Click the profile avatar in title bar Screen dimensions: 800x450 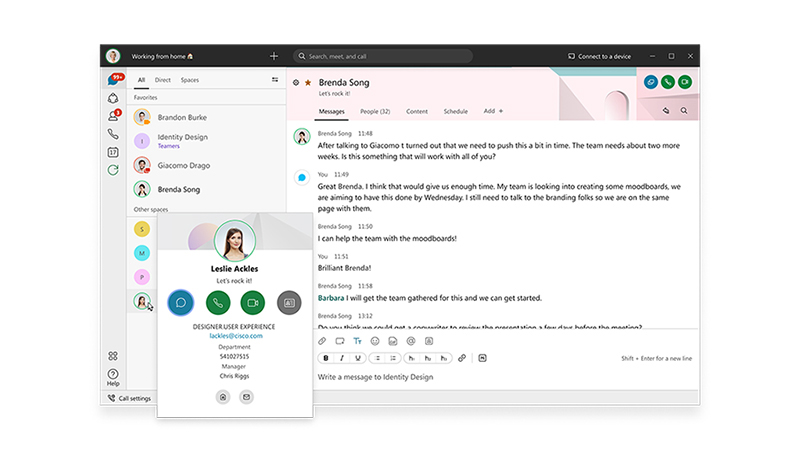pos(113,56)
